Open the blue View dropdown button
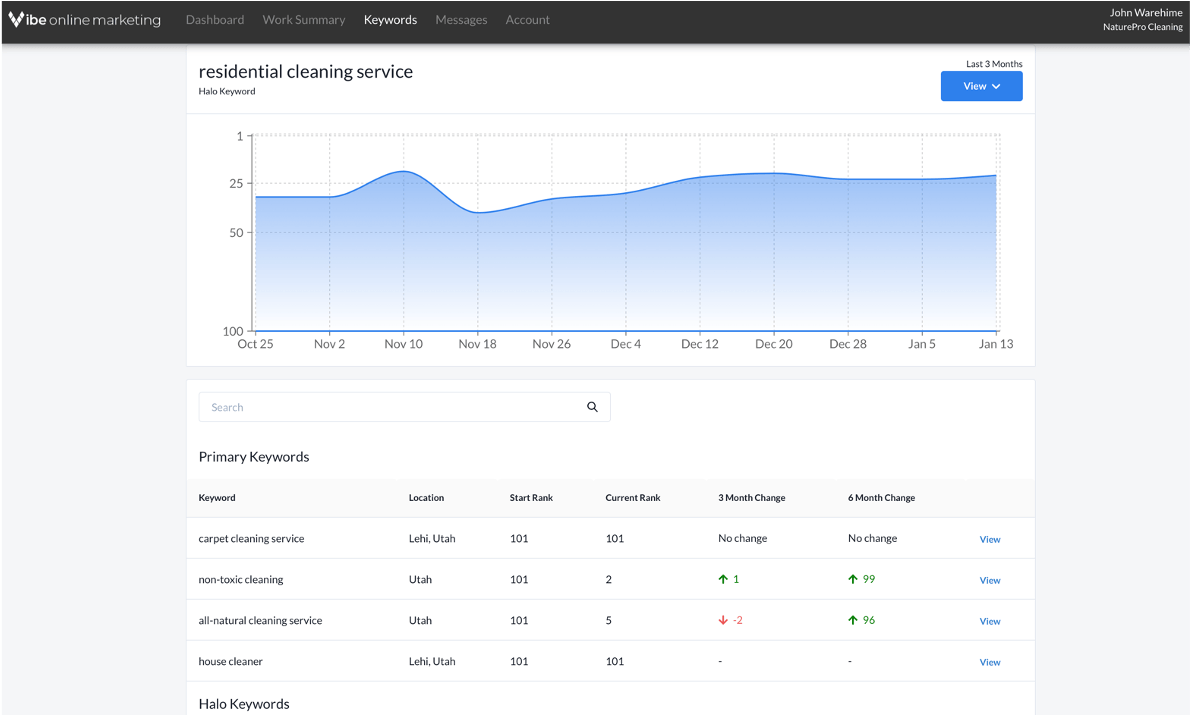This screenshot has width=1191, height=716. (981, 87)
